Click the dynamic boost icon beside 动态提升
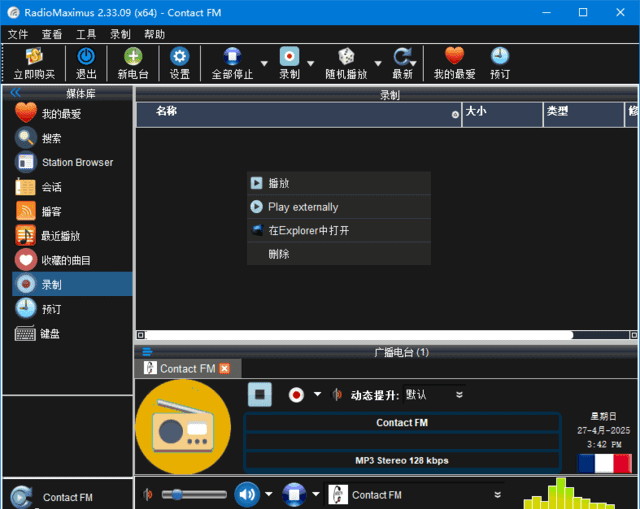This screenshot has height=509, width=640. (337, 394)
